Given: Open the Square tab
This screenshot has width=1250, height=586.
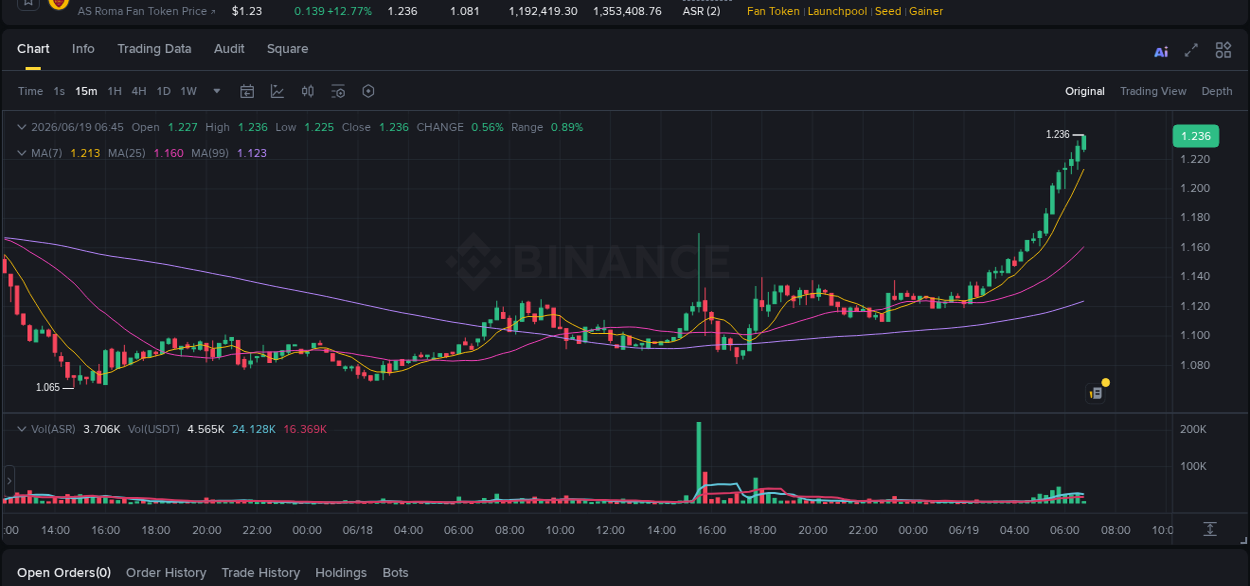Looking at the screenshot, I should [287, 49].
